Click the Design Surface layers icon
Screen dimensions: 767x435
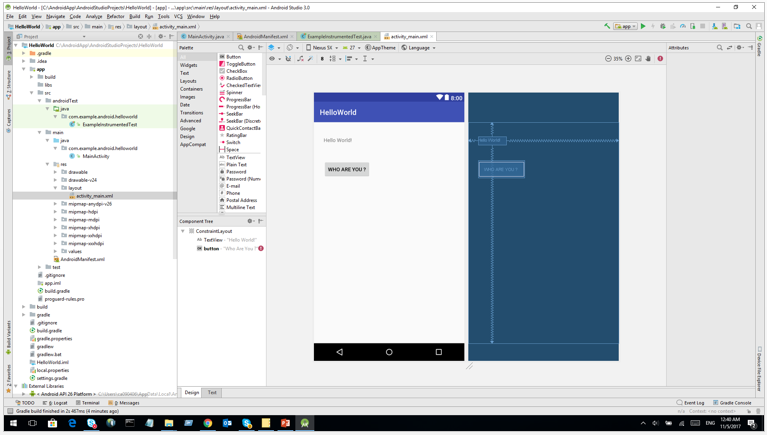coord(271,47)
